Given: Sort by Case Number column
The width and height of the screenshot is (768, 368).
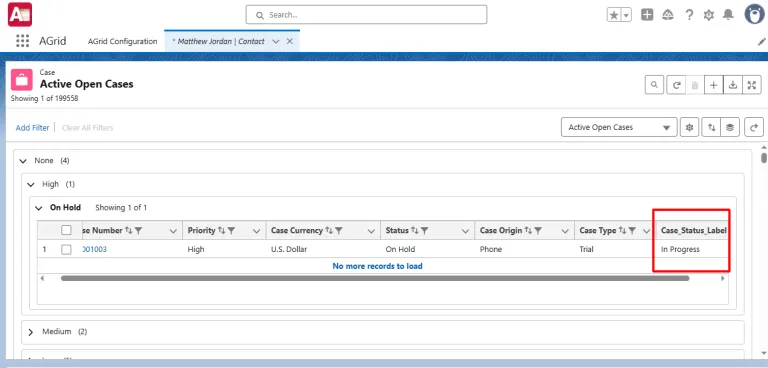Looking at the screenshot, I should click(x=129, y=230).
